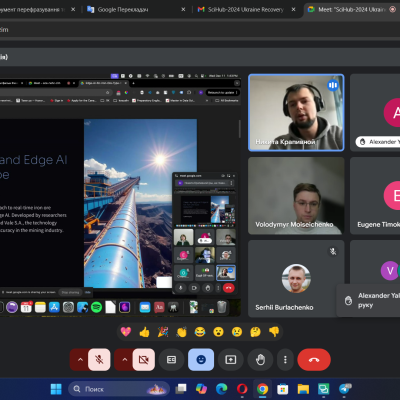400x400 pixels.
Task: Send the laughing face reaction
Action: click(200, 332)
